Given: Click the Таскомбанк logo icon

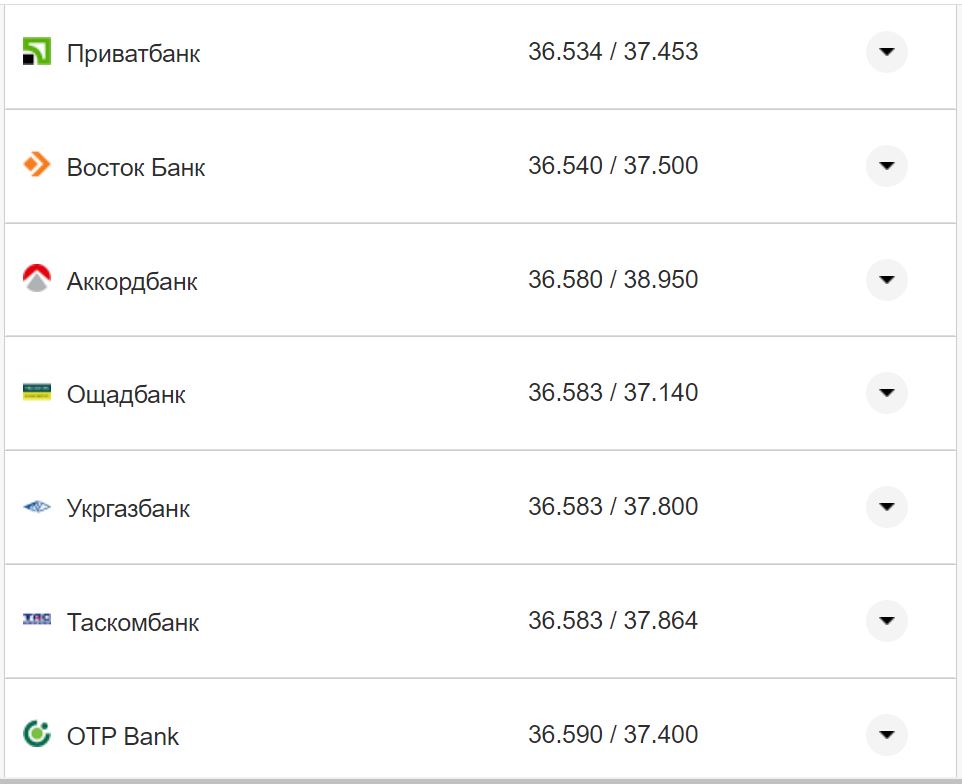Looking at the screenshot, I should (36, 620).
